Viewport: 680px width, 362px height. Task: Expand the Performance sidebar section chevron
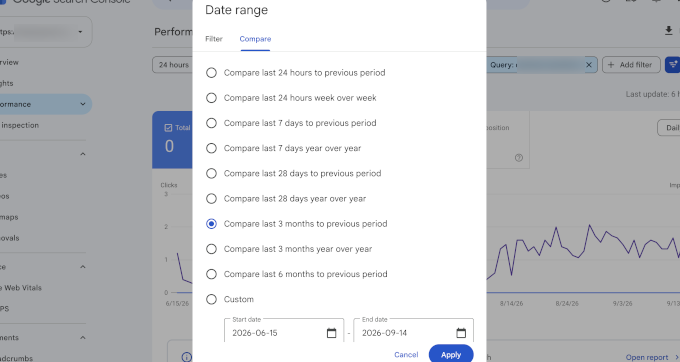82,104
